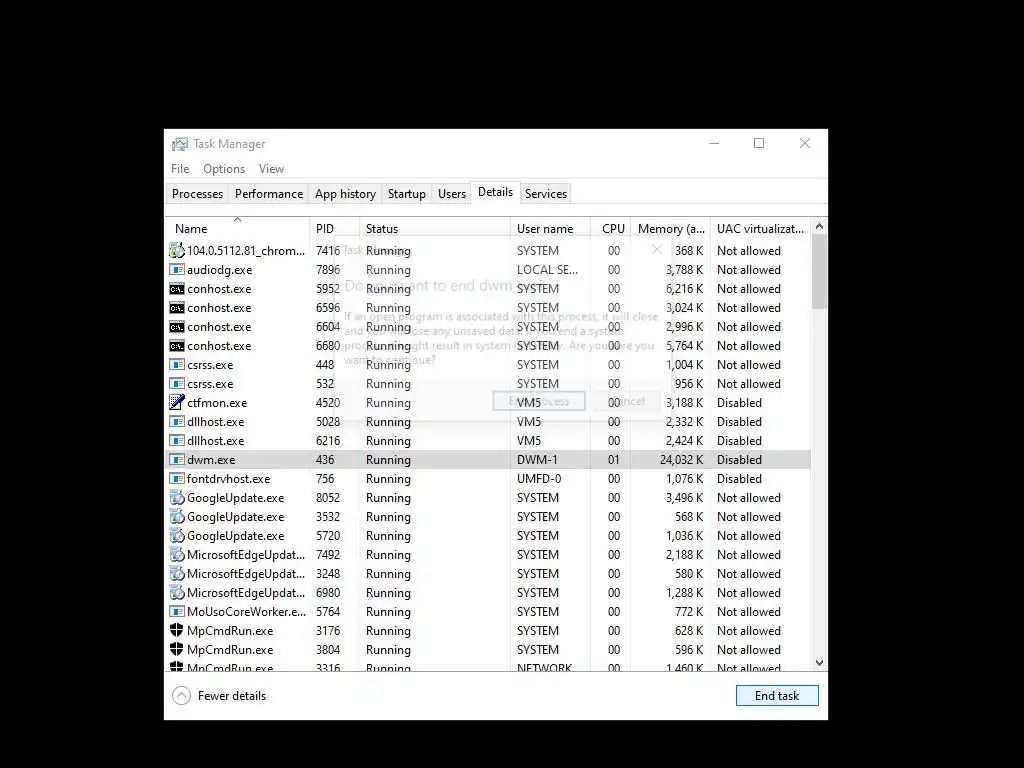Click icon of MicrosoftEdgeUpdate PID 6980
Screen dimensions: 1024x768
176,592
